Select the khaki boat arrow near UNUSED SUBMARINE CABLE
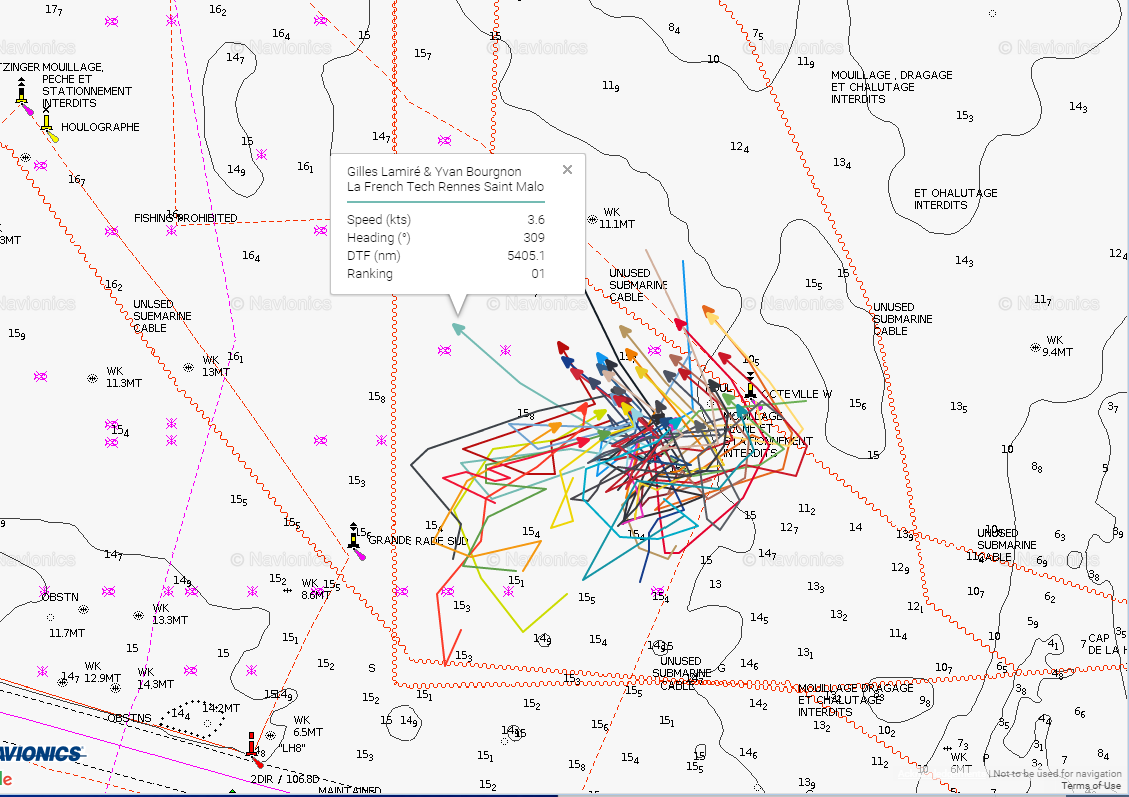The height and width of the screenshot is (797, 1129). (624, 332)
